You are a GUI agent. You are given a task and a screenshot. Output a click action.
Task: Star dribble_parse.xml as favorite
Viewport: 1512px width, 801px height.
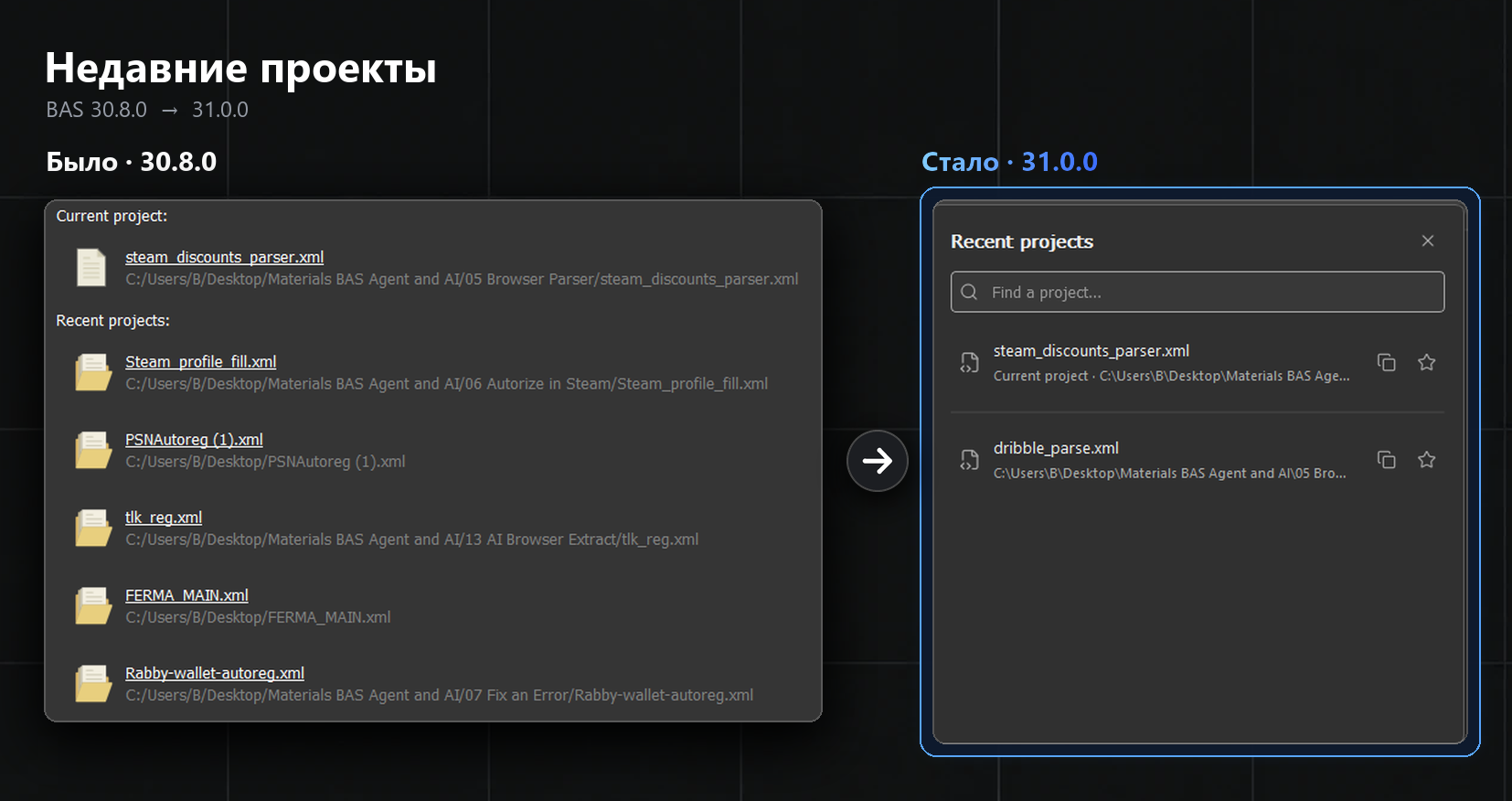(x=1427, y=459)
